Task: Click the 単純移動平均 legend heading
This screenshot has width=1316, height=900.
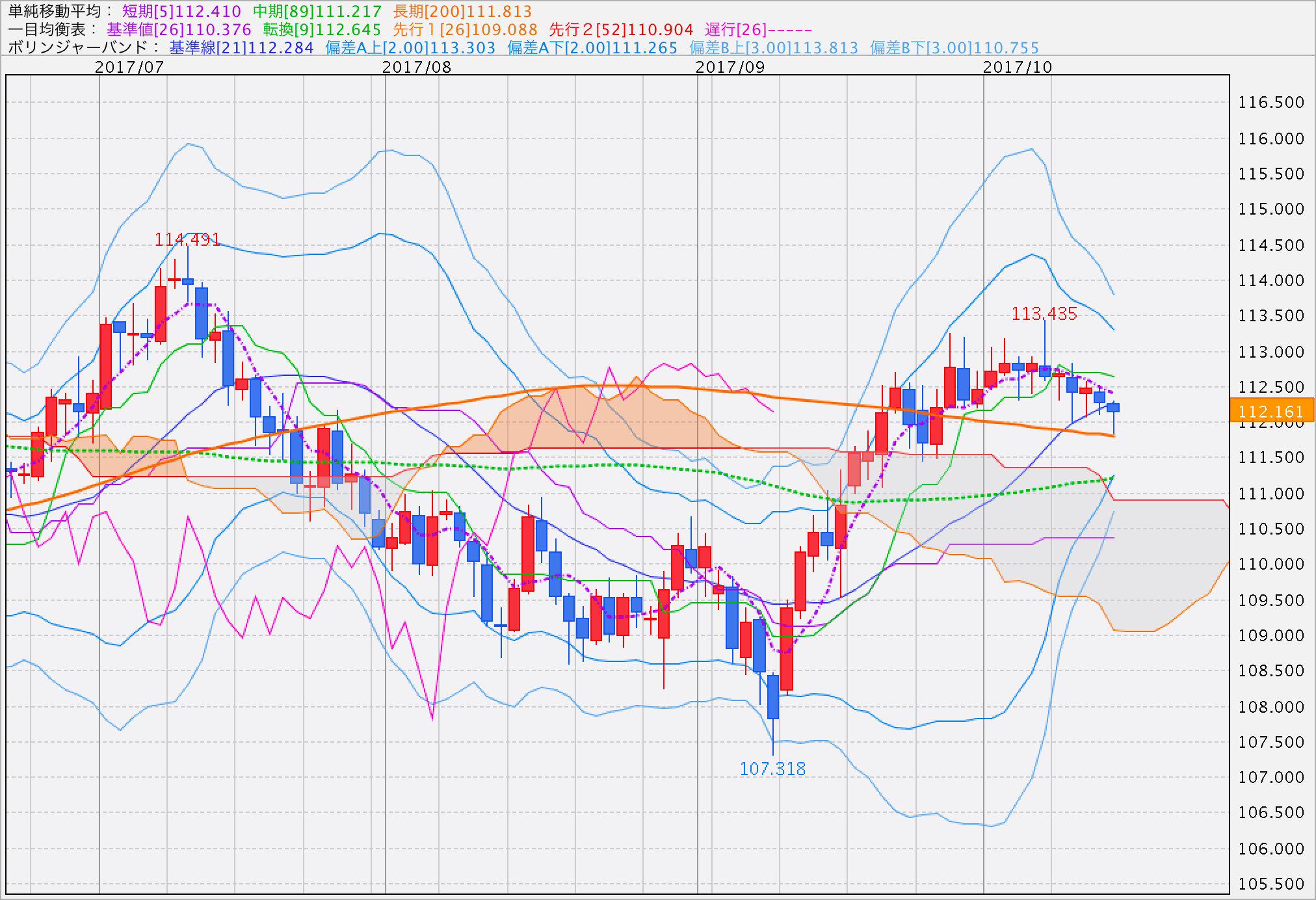Action: point(60,11)
